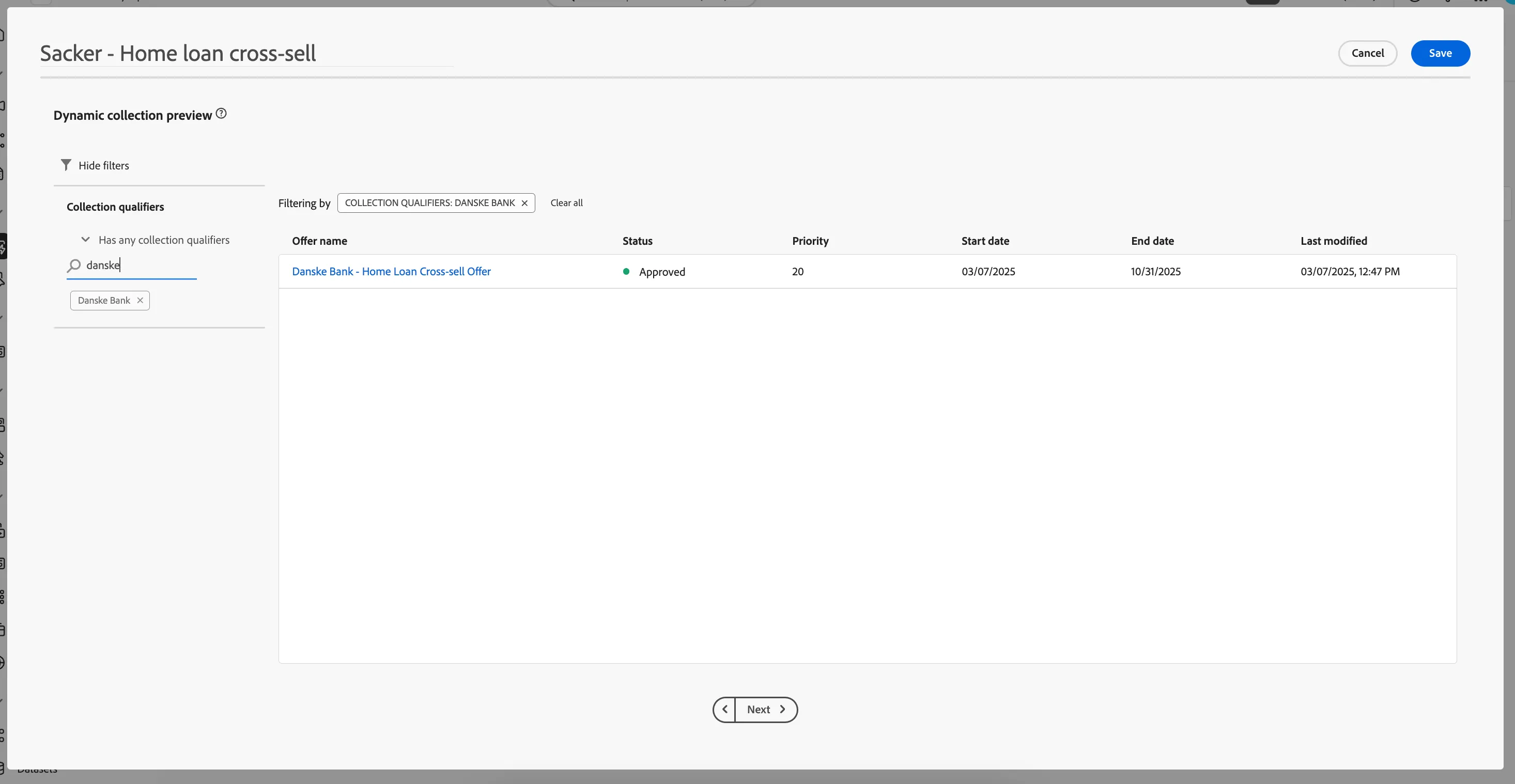The height and width of the screenshot is (784, 1515).
Task: Click the Filtering by label
Action: (304, 203)
